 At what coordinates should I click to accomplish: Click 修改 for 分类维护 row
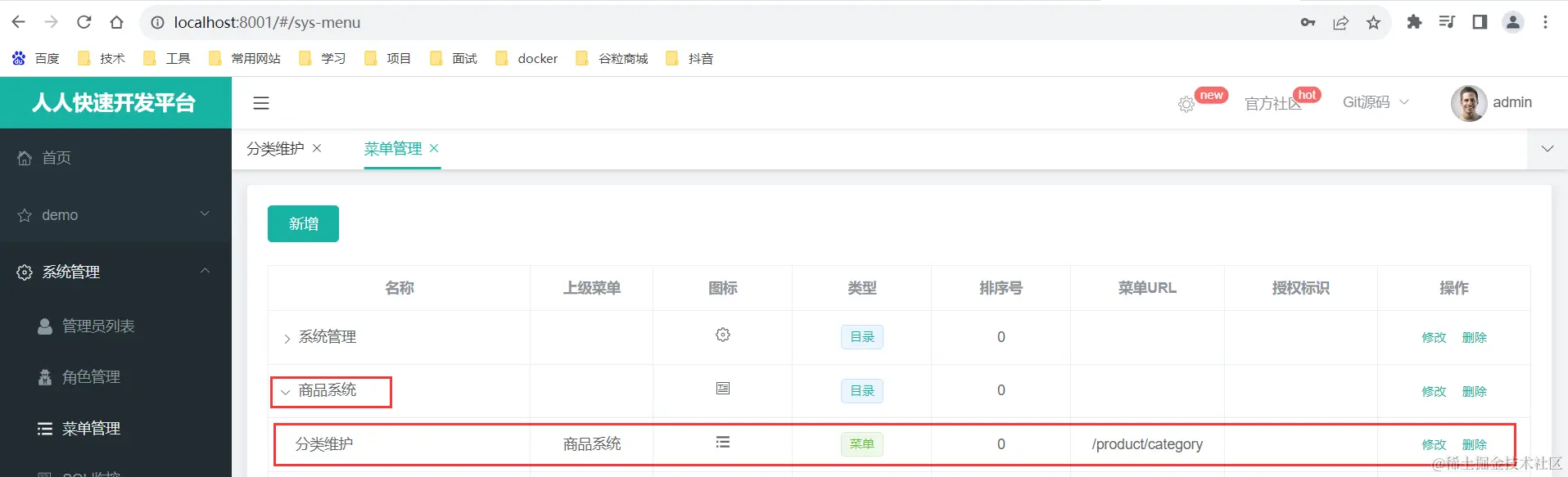[1434, 444]
